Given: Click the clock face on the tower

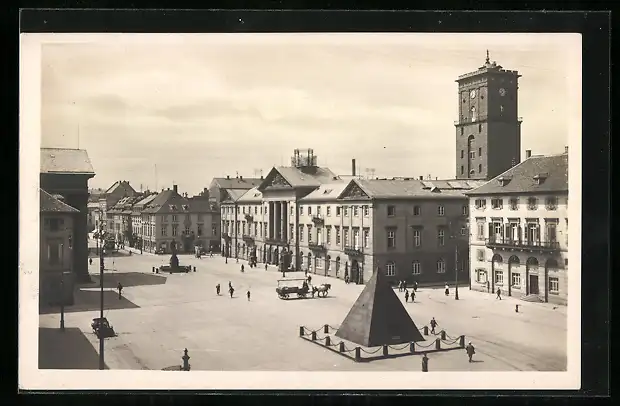Looking at the screenshot, I should tap(472, 96).
